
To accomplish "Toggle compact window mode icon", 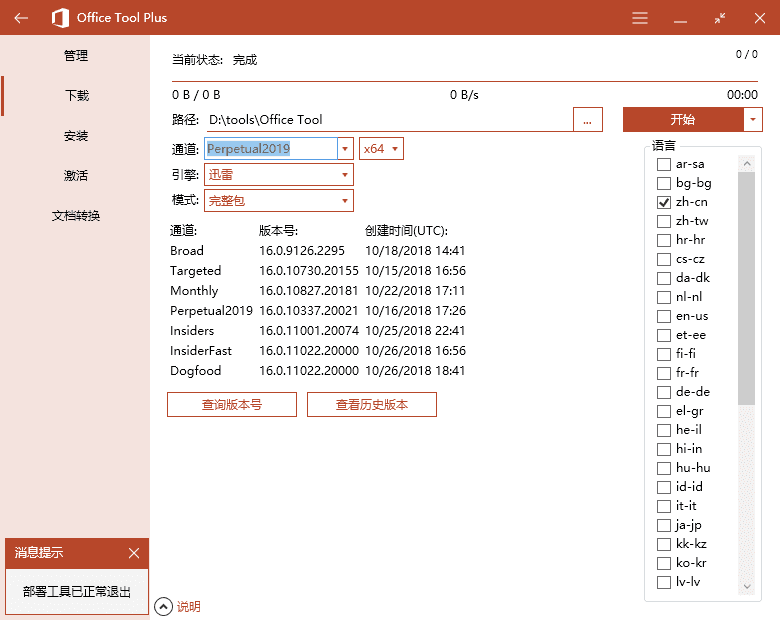I will (x=719, y=18).
